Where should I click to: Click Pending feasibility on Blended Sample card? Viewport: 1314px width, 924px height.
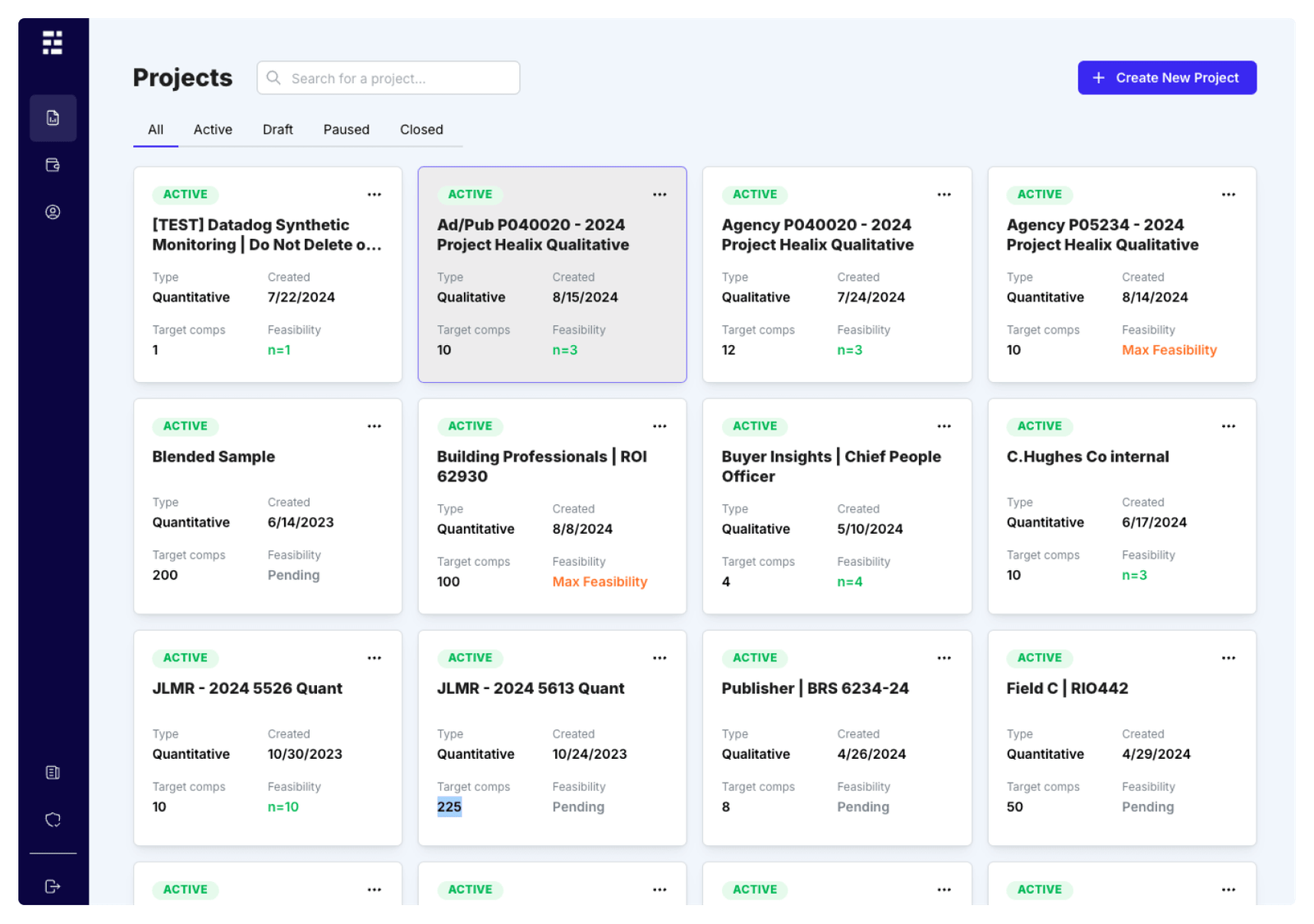(293, 575)
